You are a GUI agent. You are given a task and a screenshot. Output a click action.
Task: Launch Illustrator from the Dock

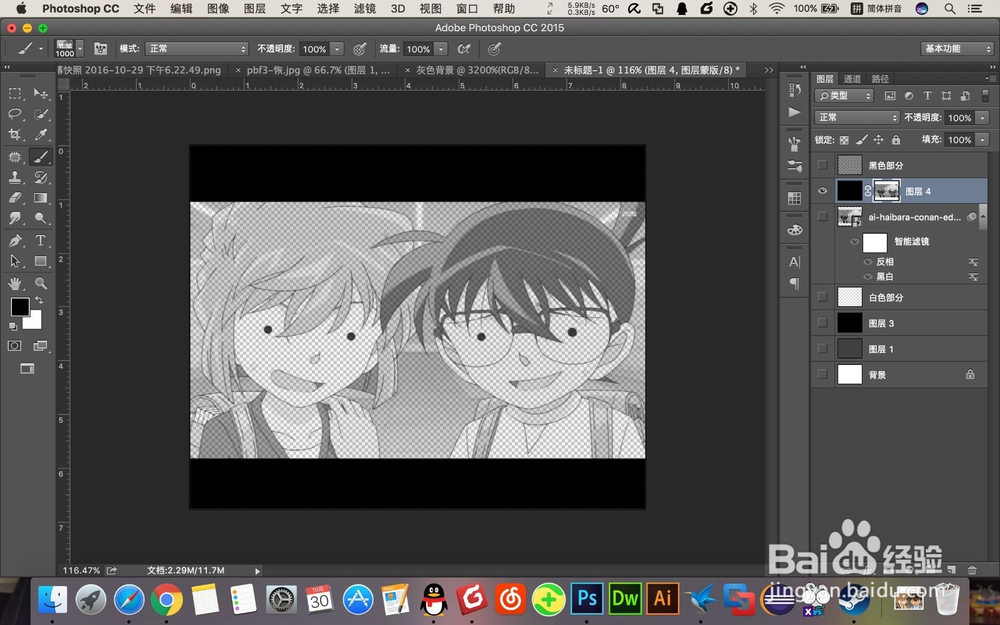tap(662, 598)
